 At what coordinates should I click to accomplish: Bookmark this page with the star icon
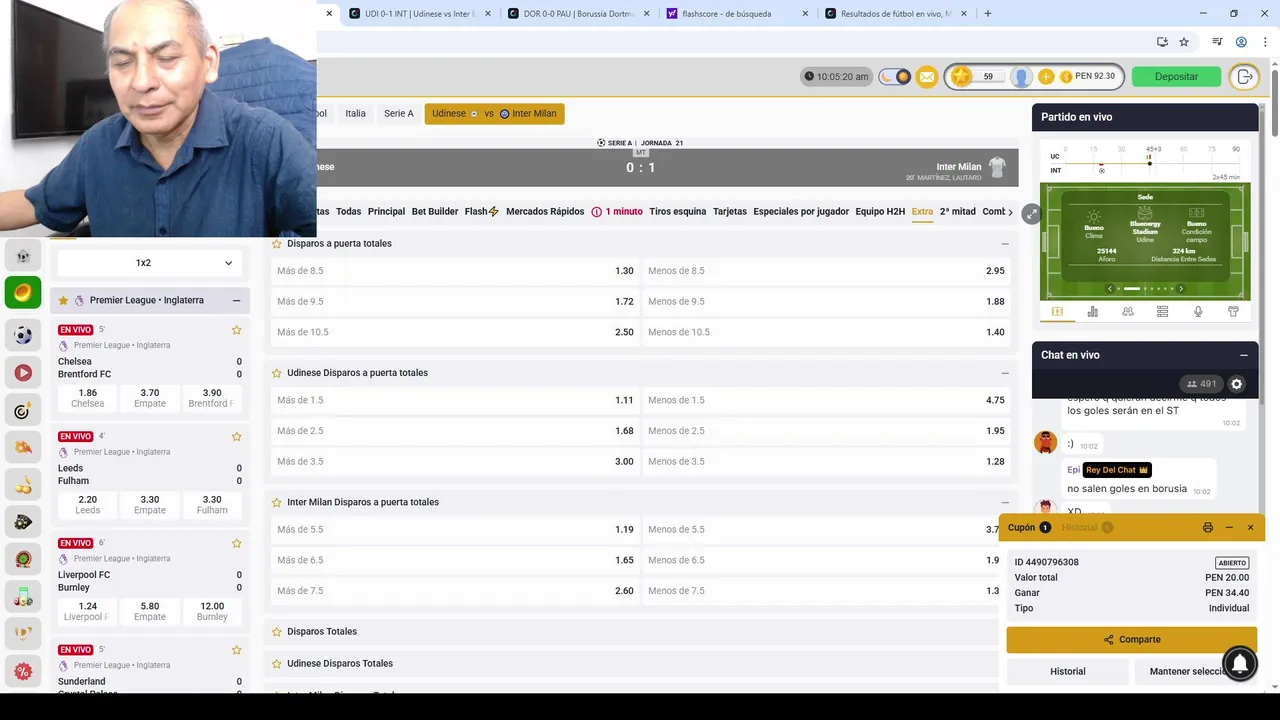click(1184, 42)
